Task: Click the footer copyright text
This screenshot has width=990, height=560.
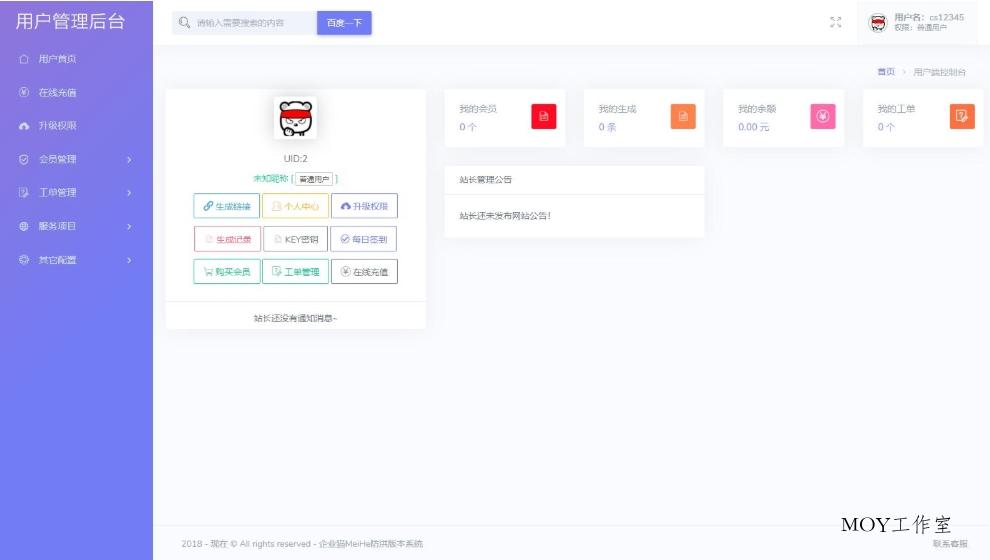Action: click(x=302, y=544)
